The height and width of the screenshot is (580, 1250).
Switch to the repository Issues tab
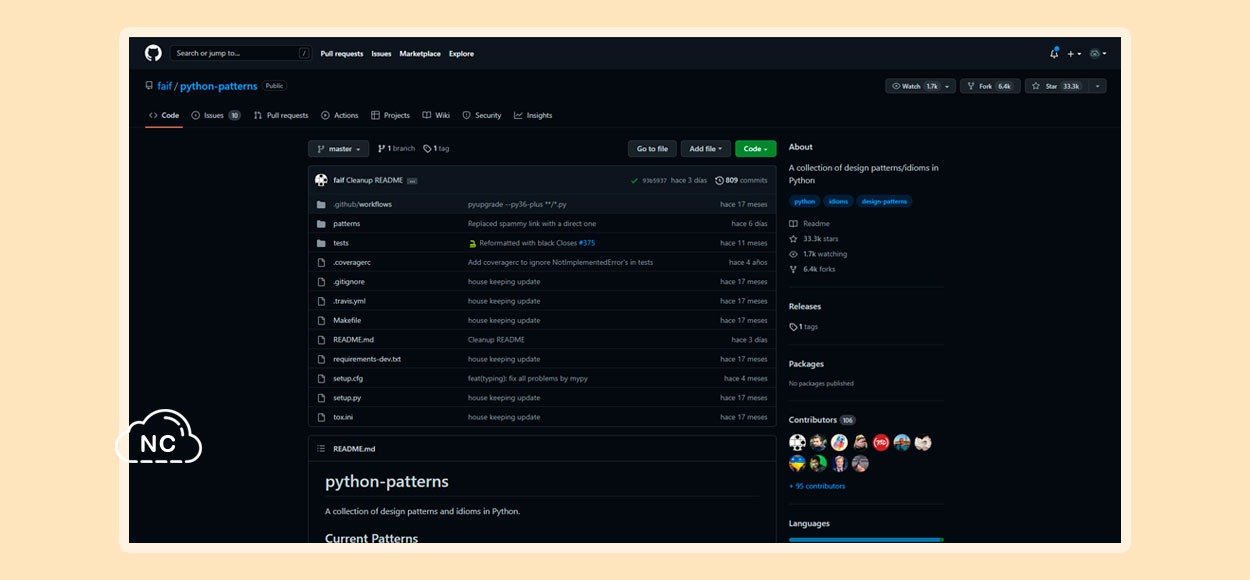pyautogui.click(x=215, y=115)
